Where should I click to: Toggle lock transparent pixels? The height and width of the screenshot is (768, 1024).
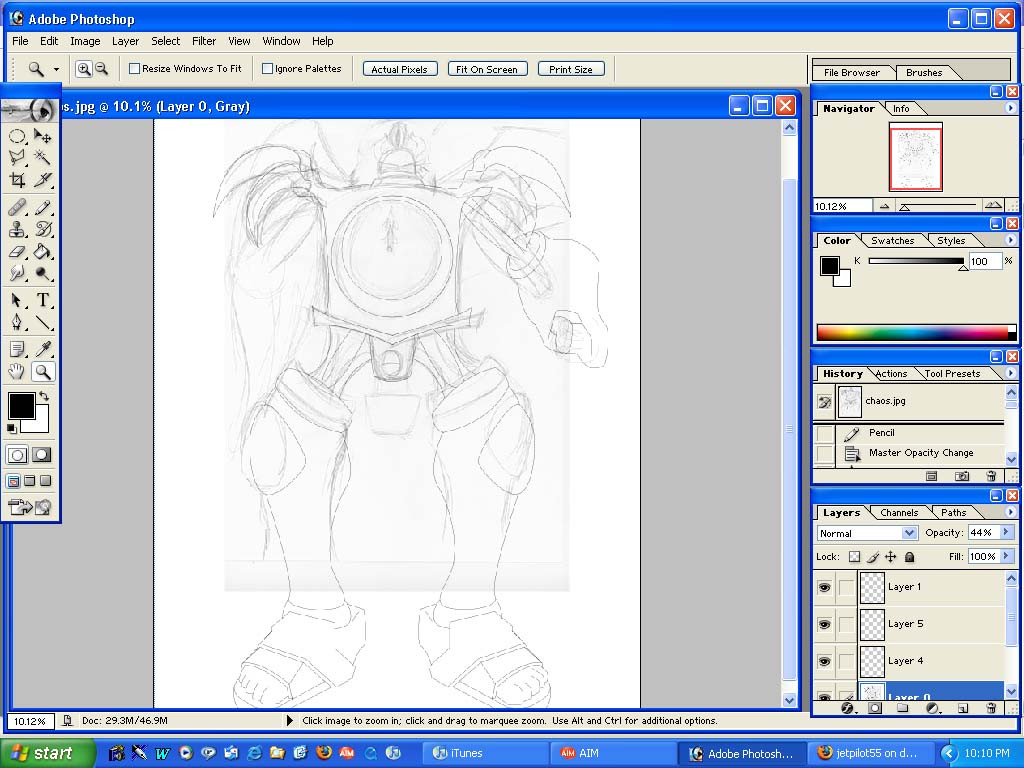(854, 557)
